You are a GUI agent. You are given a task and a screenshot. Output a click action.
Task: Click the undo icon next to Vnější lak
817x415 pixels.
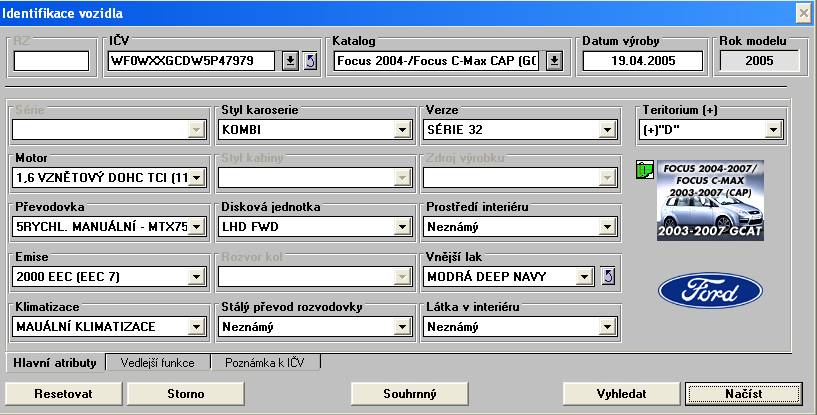coord(606,276)
